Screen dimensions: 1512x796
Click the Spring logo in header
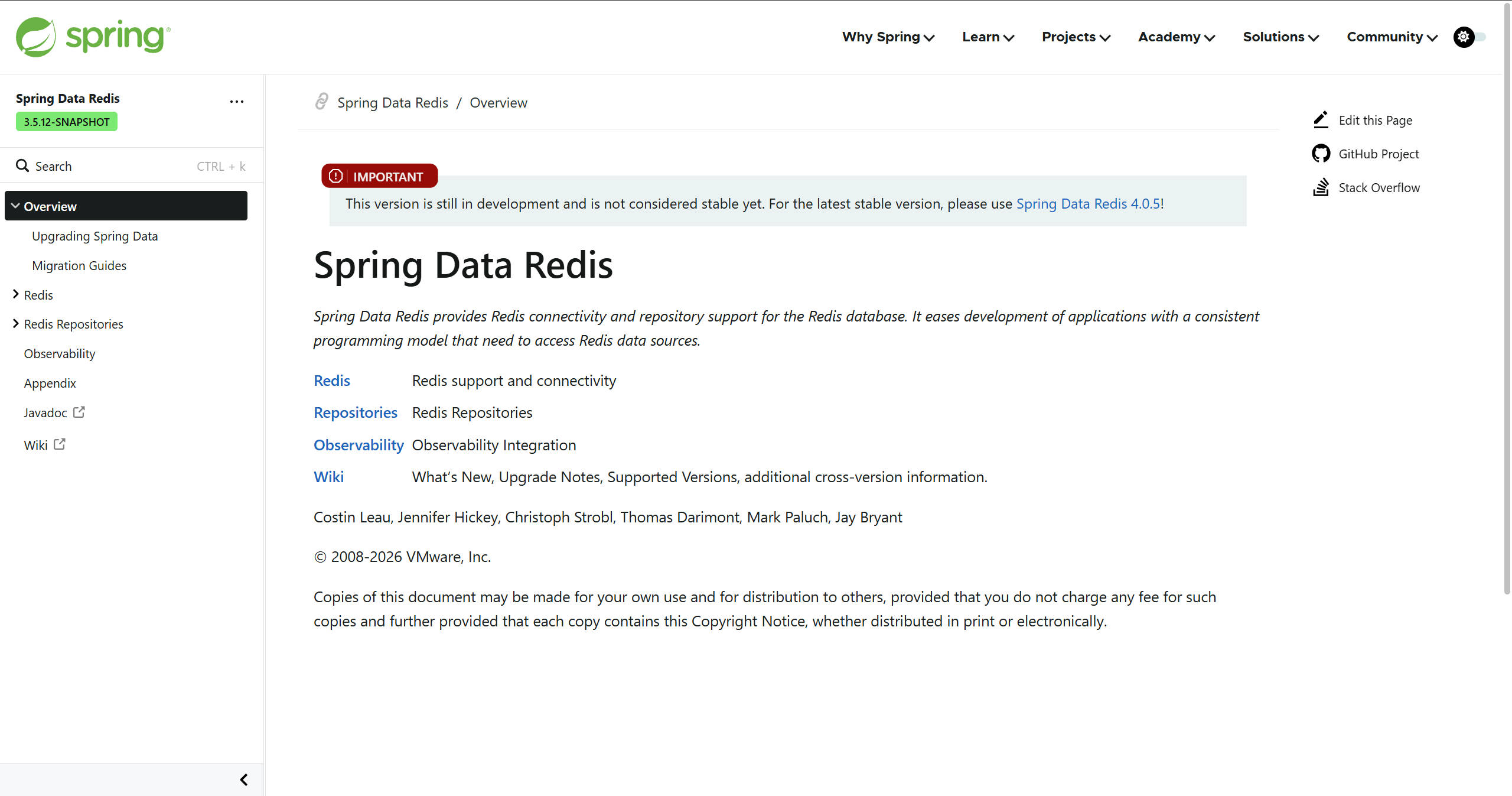pyautogui.click(x=93, y=37)
